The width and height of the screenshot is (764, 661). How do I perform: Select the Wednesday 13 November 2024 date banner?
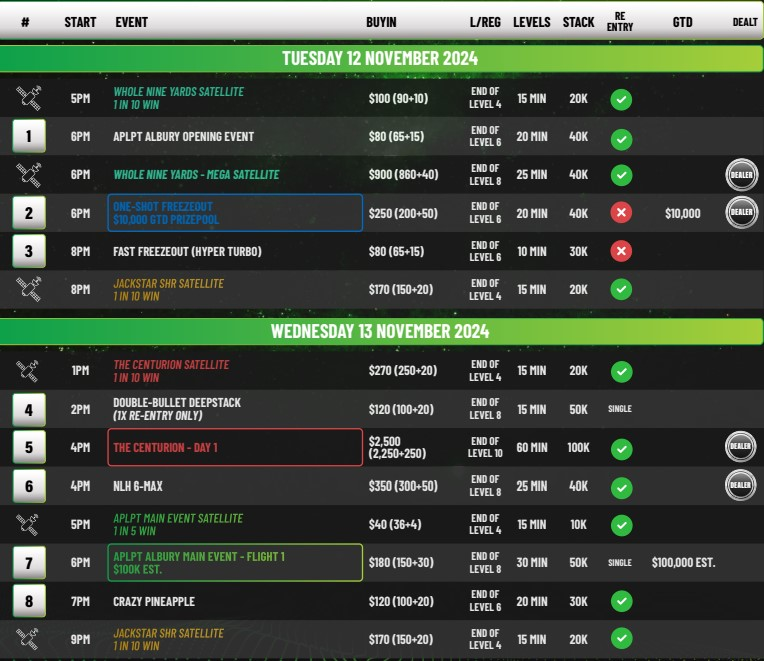(380, 331)
